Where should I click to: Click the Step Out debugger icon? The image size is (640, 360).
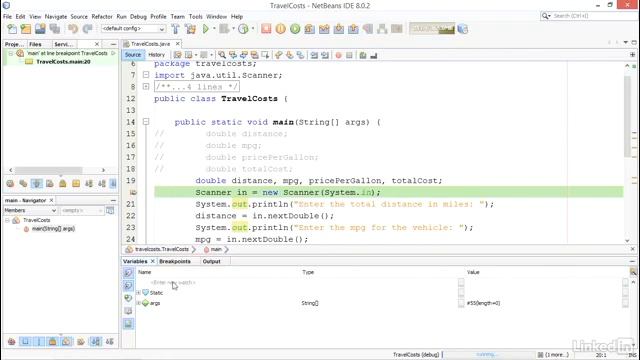tap(353, 29)
